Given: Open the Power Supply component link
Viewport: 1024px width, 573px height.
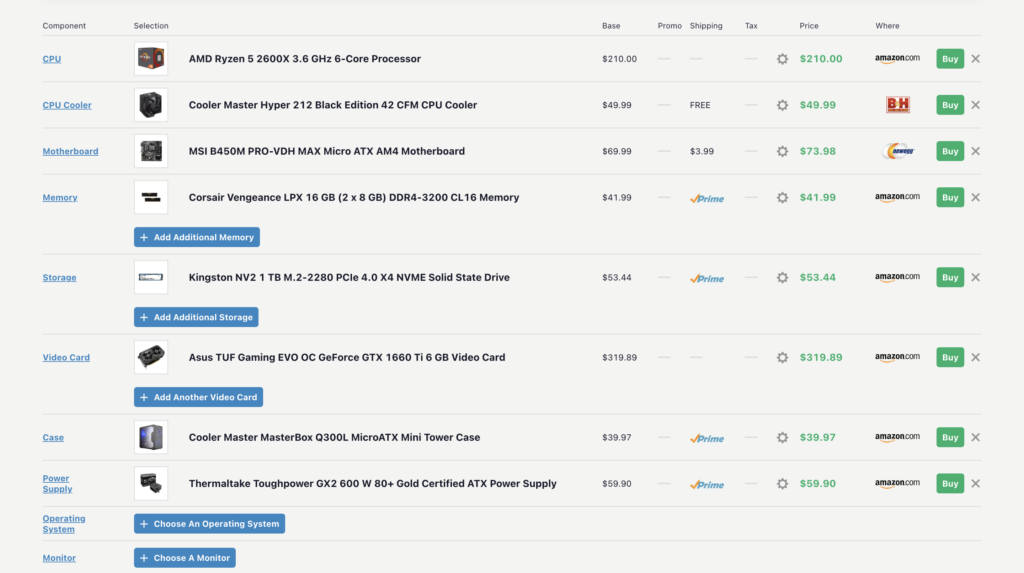Looking at the screenshot, I should tap(57, 483).
